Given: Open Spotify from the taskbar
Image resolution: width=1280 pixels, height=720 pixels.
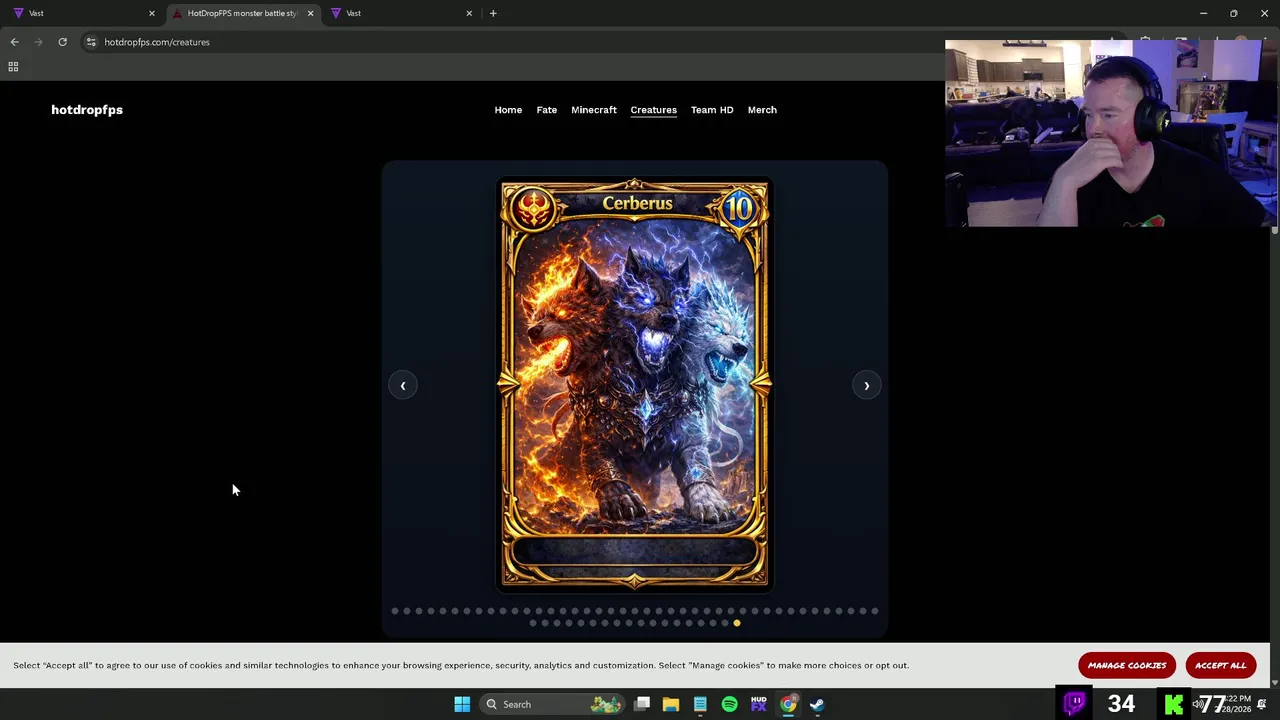Looking at the screenshot, I should tap(729, 704).
